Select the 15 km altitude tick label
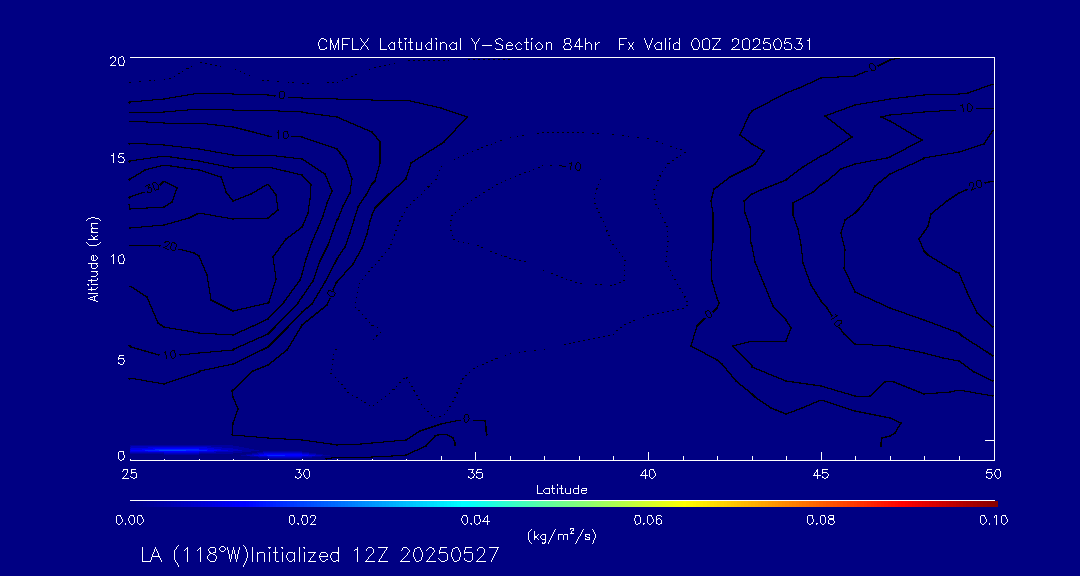Screen dimensions: 1080x576 [117, 159]
